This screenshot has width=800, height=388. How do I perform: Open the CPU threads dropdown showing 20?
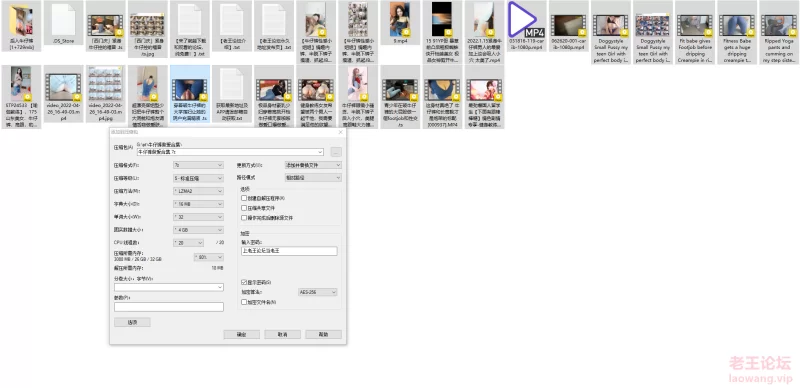188,242
